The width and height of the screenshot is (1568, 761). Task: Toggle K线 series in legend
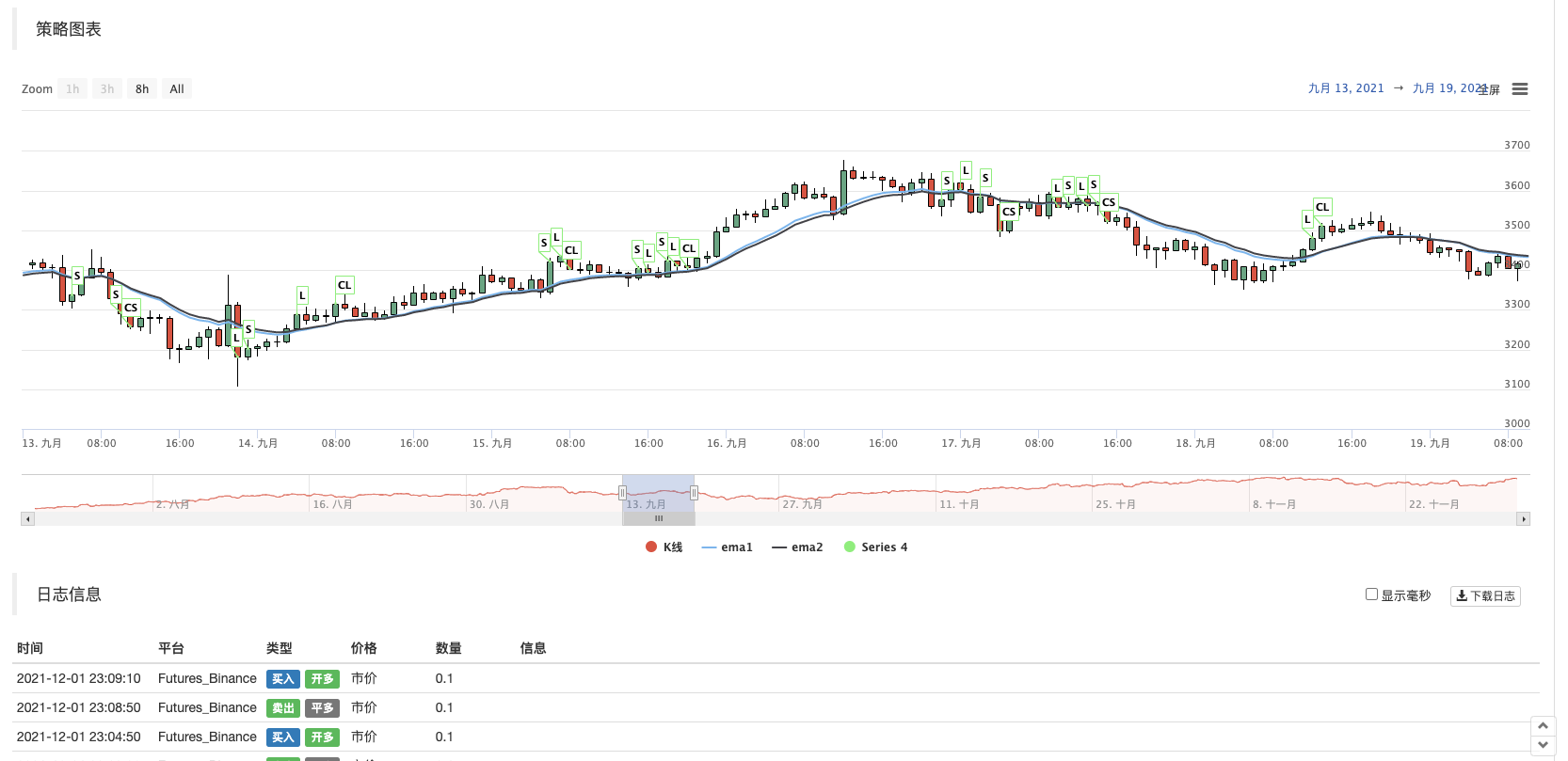pos(664,547)
